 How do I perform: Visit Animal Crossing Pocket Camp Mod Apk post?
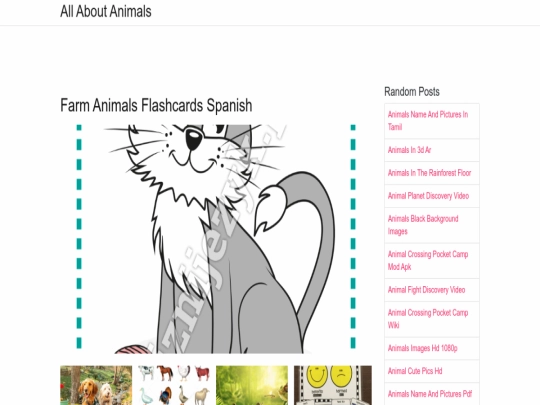(x=428, y=260)
